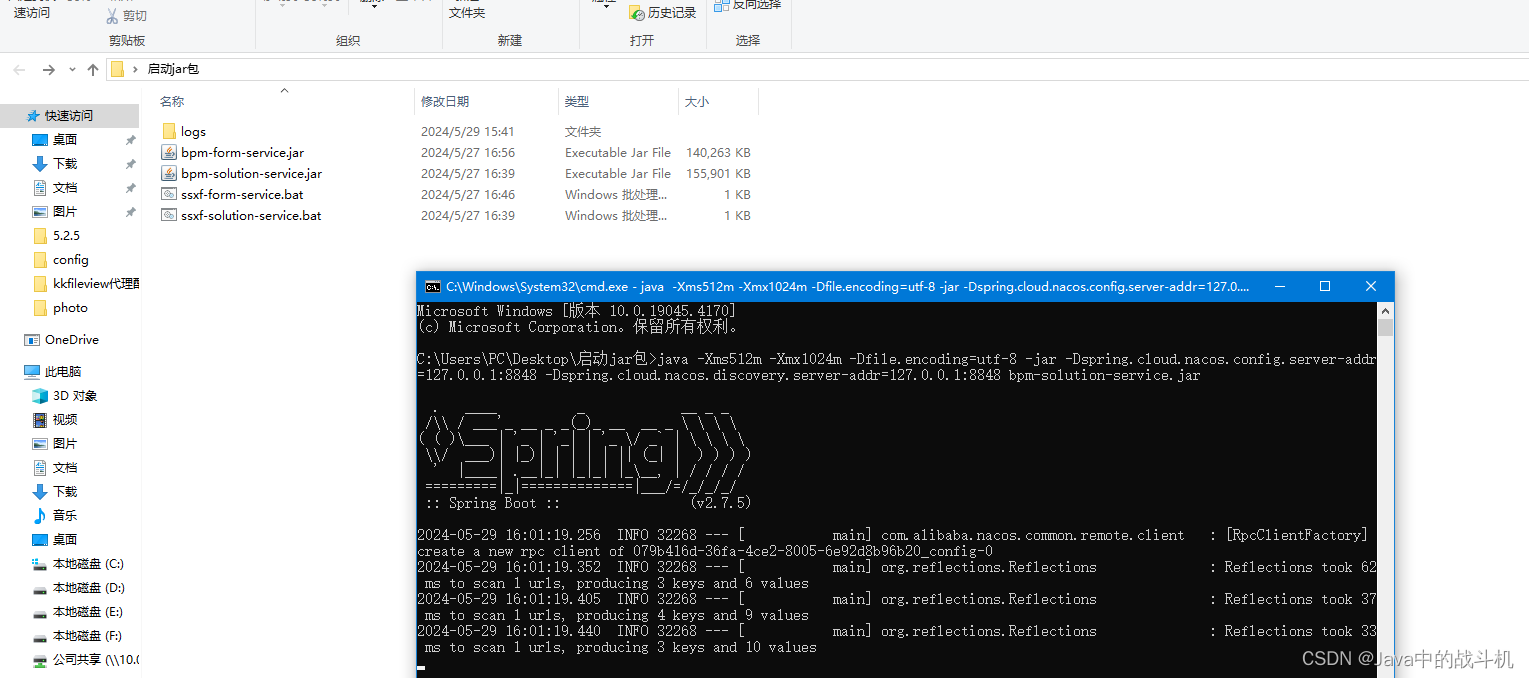
Task: Click the cmd window scrollbar up arrow
Action: [x=1385, y=310]
